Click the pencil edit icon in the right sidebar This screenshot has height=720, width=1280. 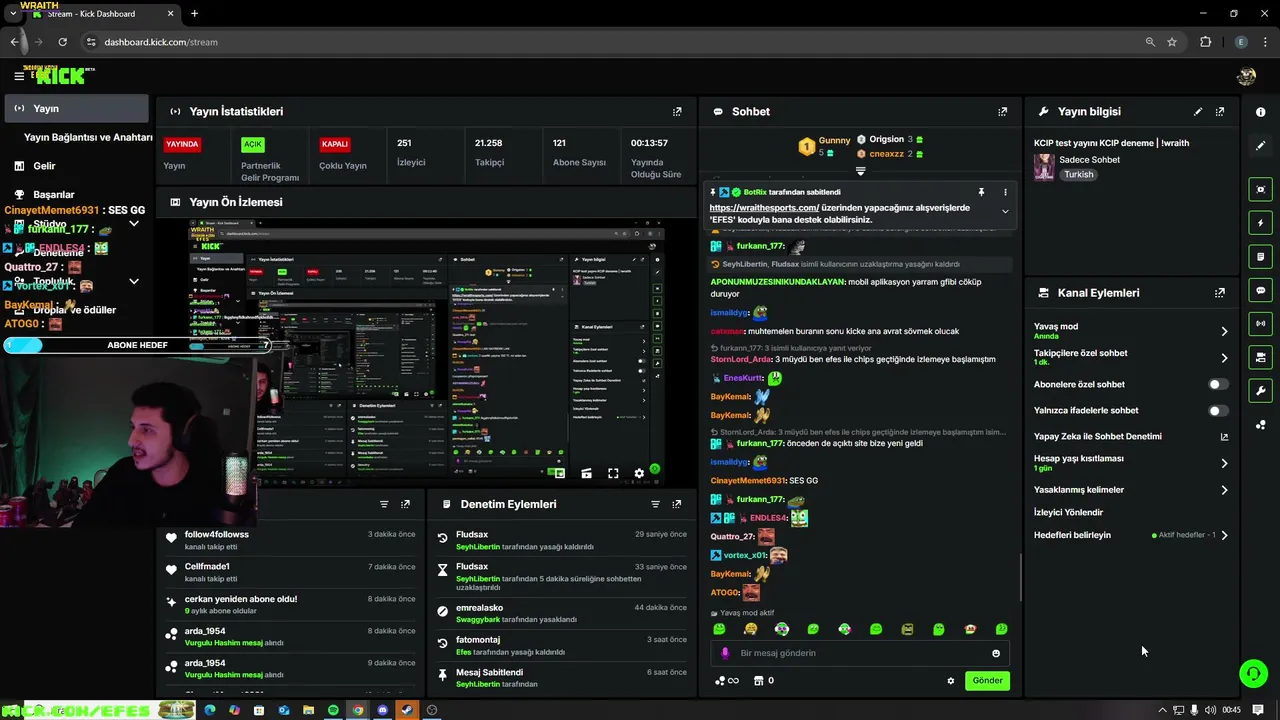coord(1261,146)
